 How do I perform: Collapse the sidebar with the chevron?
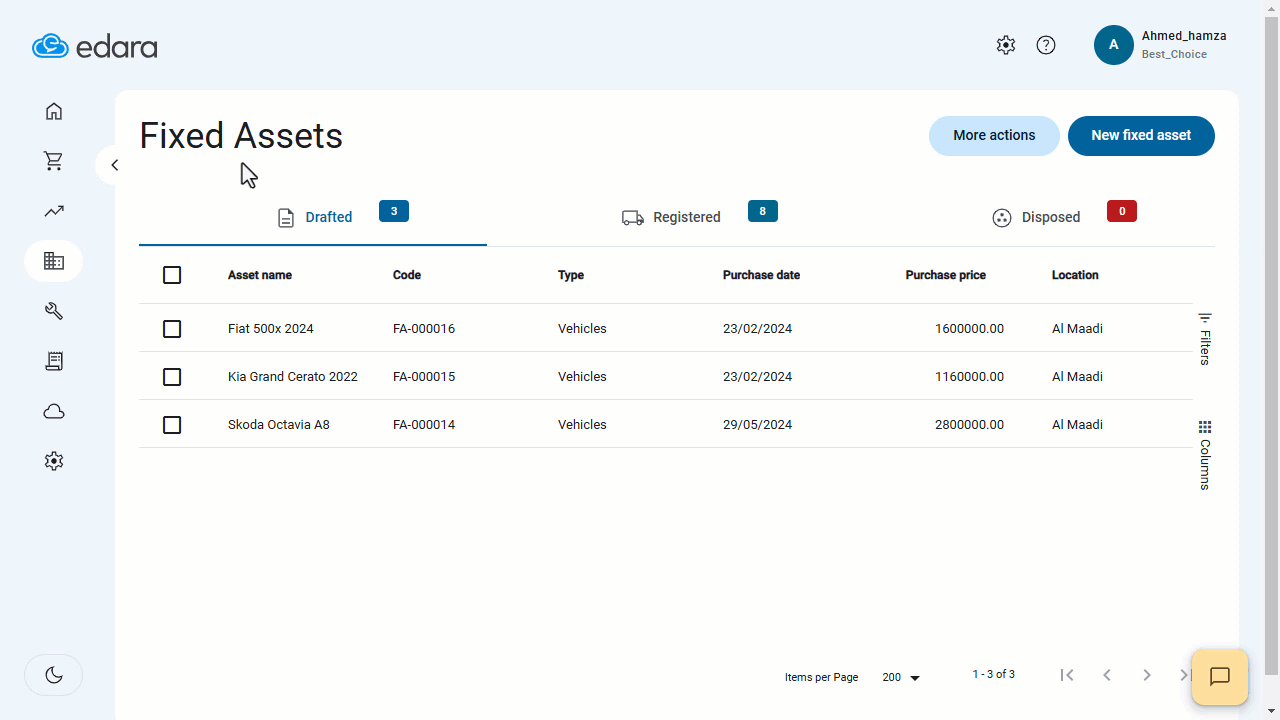point(114,165)
